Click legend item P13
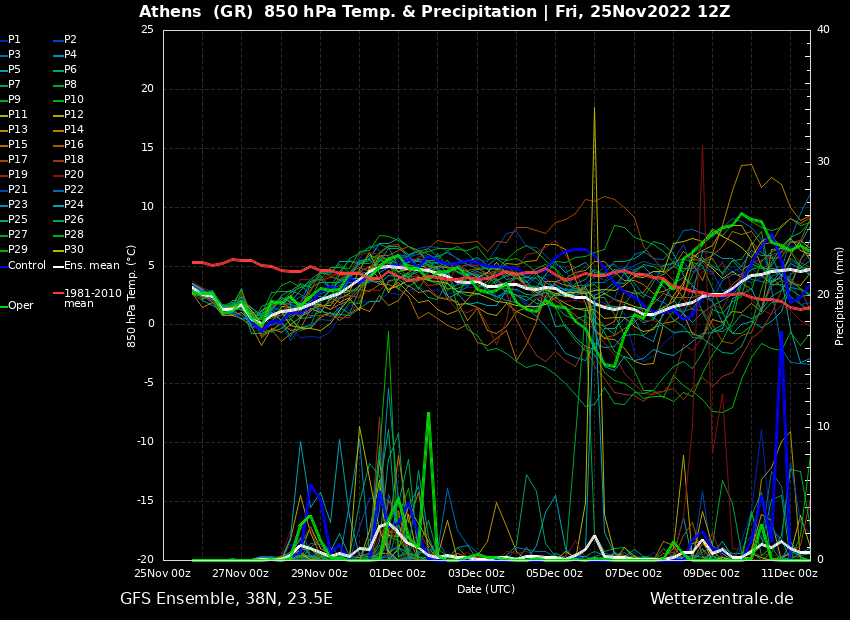This screenshot has width=850, height=620. coord(14,130)
